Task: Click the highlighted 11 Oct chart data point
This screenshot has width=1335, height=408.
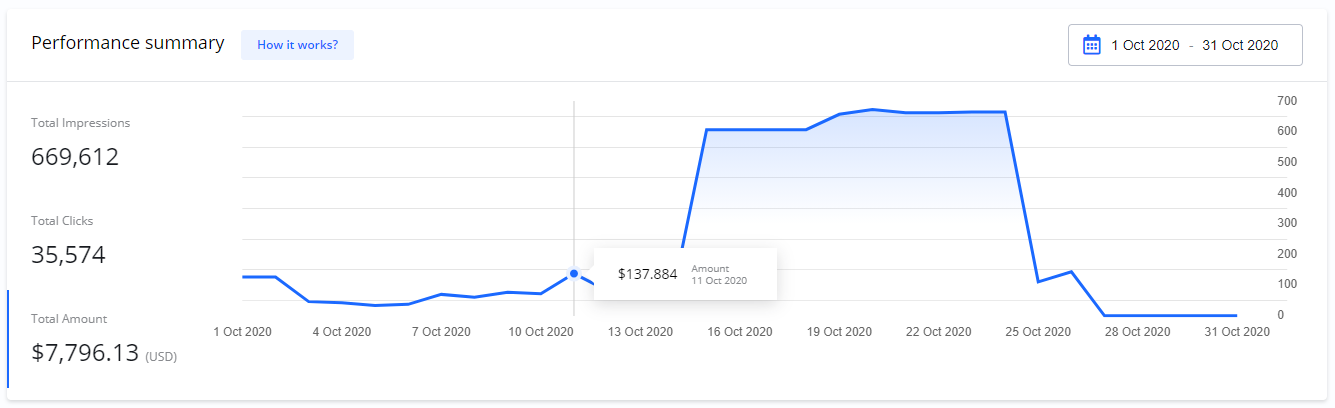Action: (x=574, y=273)
